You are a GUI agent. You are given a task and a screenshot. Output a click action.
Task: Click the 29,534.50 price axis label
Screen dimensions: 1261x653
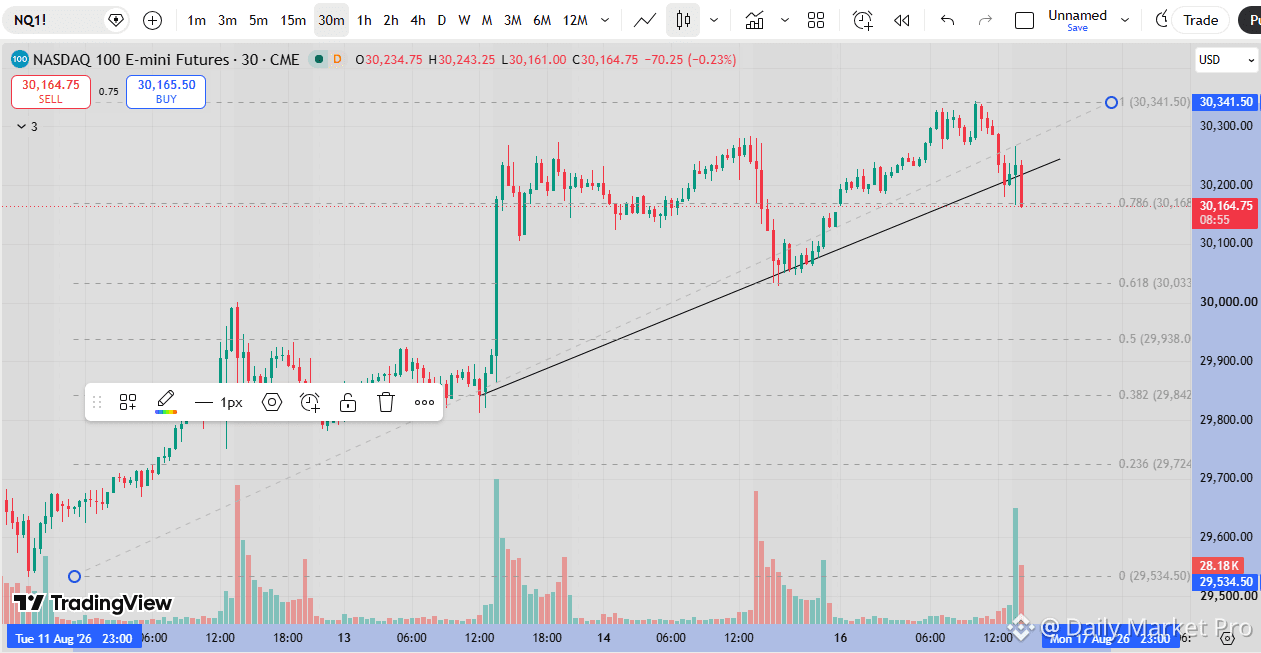1226,581
